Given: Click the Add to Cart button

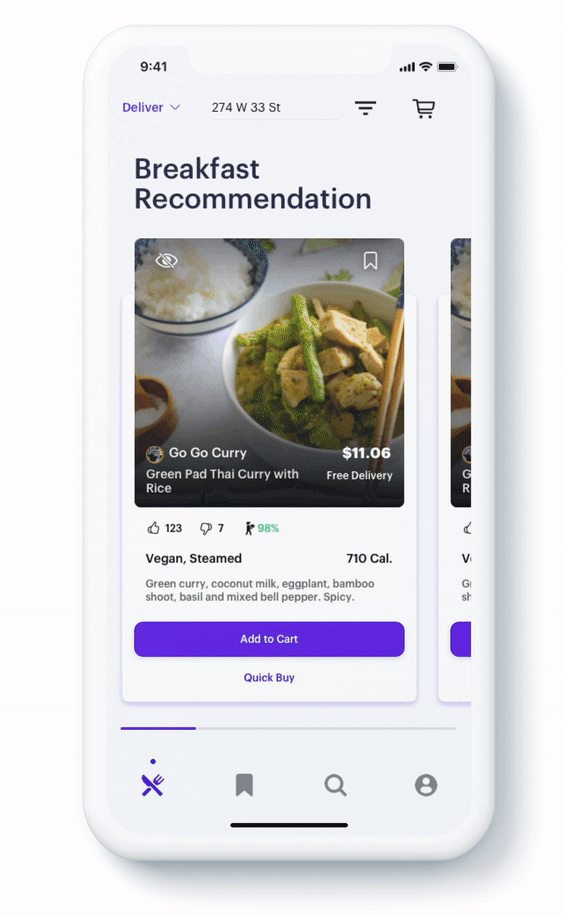Looking at the screenshot, I should point(269,639).
